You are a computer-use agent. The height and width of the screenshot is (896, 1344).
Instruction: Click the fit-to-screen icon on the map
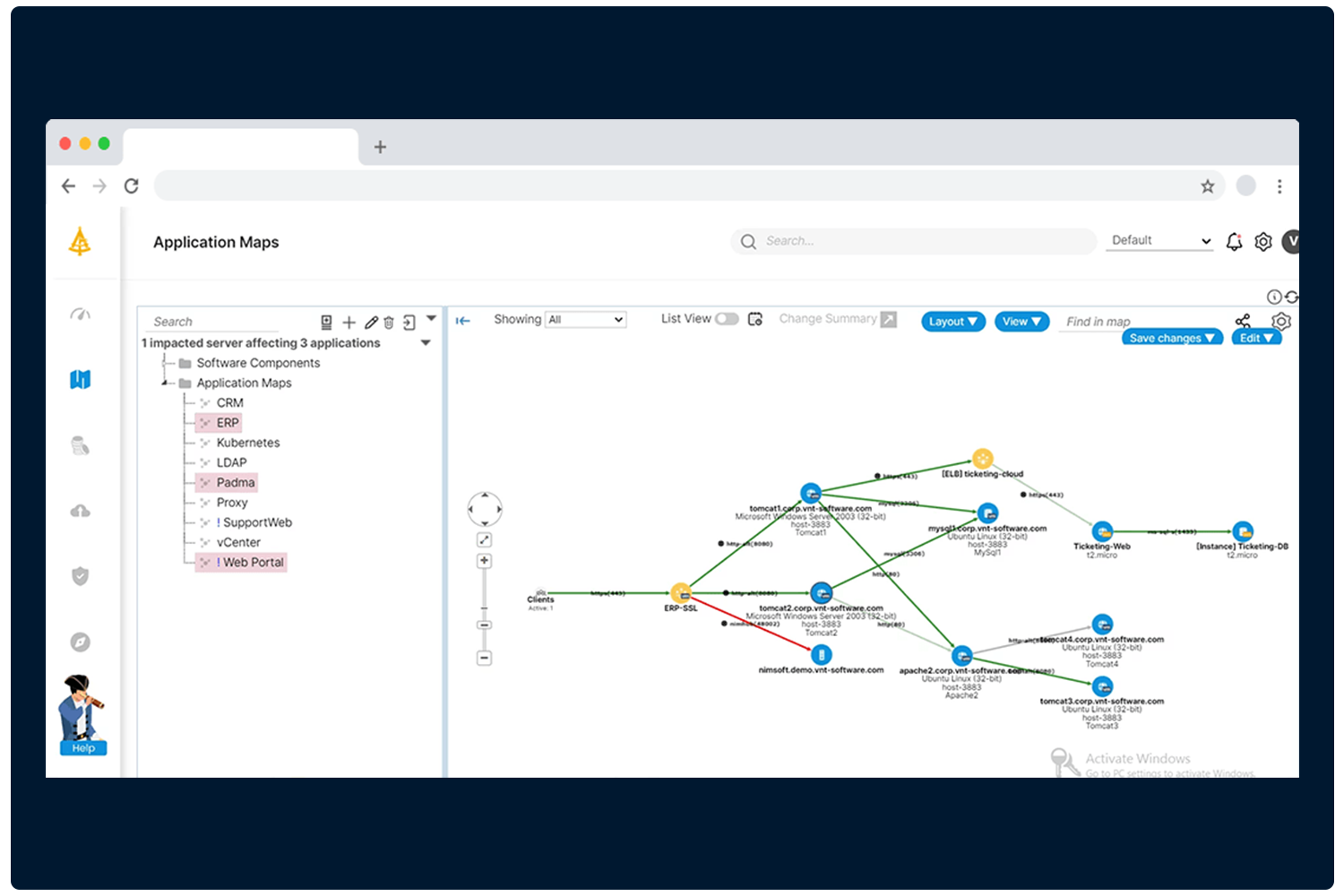[484, 539]
